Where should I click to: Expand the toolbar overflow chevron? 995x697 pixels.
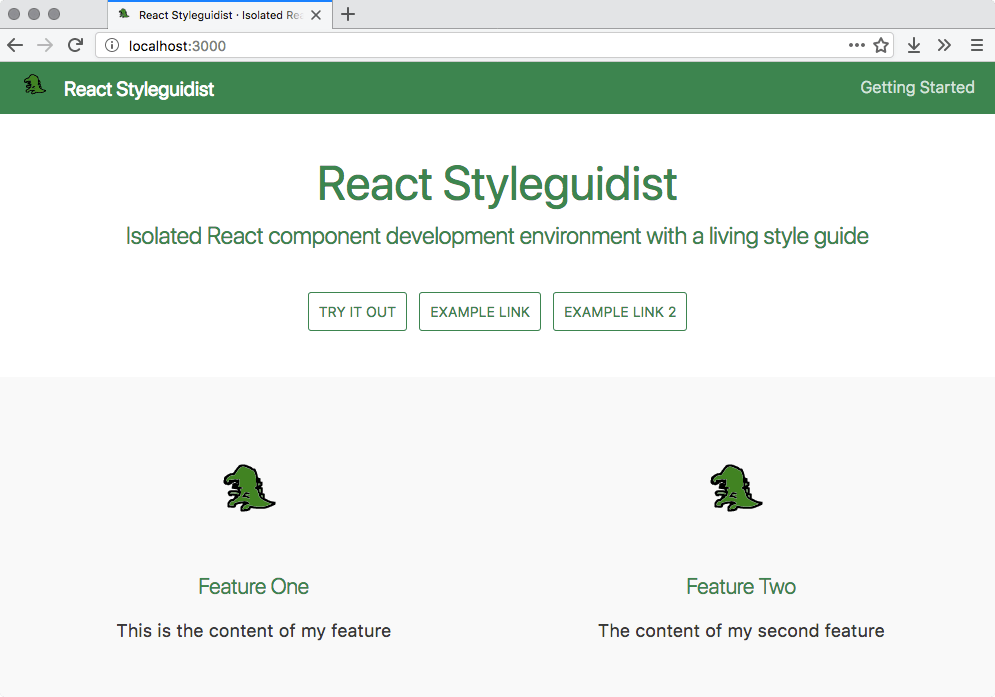pyautogui.click(x=944, y=45)
